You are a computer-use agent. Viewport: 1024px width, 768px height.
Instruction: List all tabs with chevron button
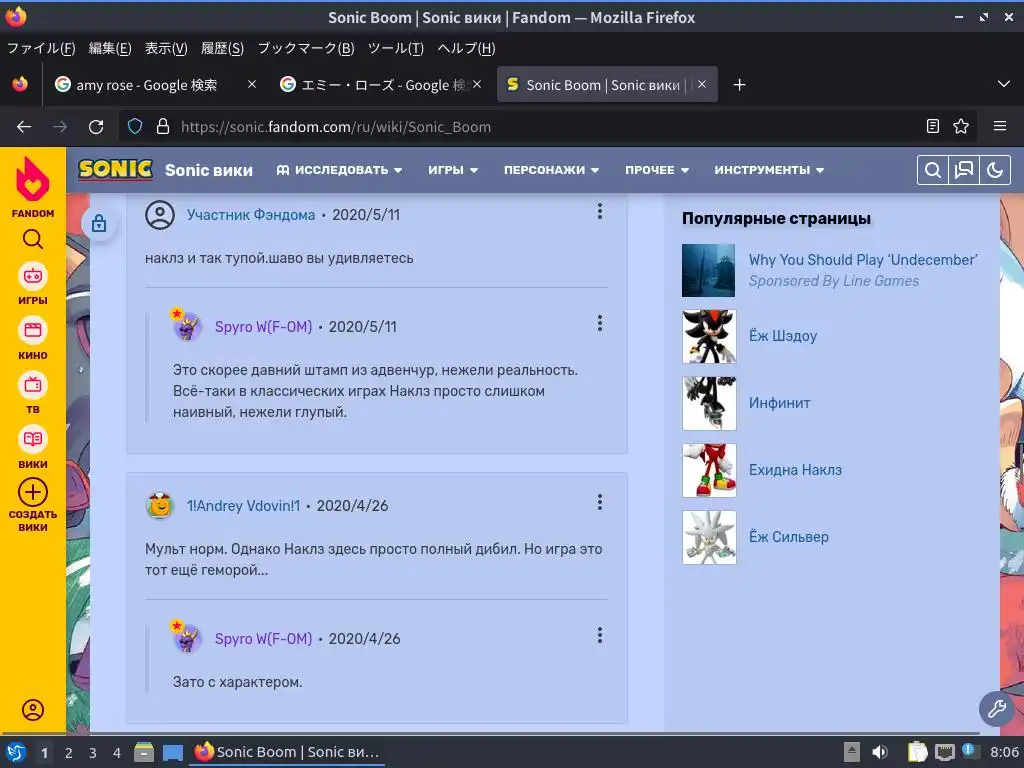pos(1004,84)
